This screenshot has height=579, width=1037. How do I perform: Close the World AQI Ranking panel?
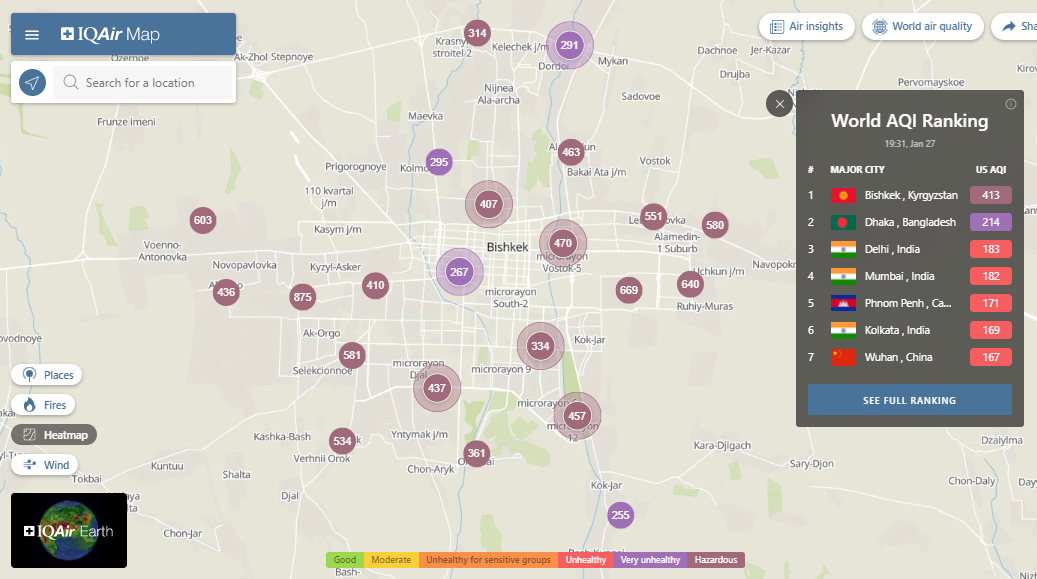click(x=780, y=103)
